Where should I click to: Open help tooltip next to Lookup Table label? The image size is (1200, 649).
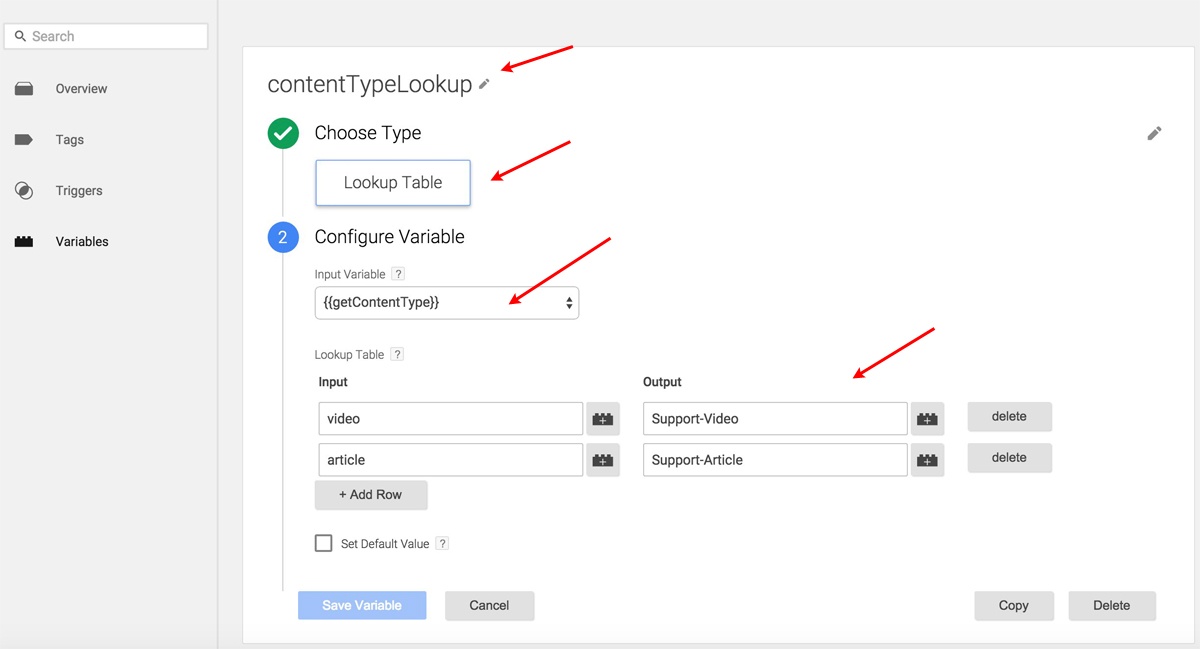tap(397, 354)
